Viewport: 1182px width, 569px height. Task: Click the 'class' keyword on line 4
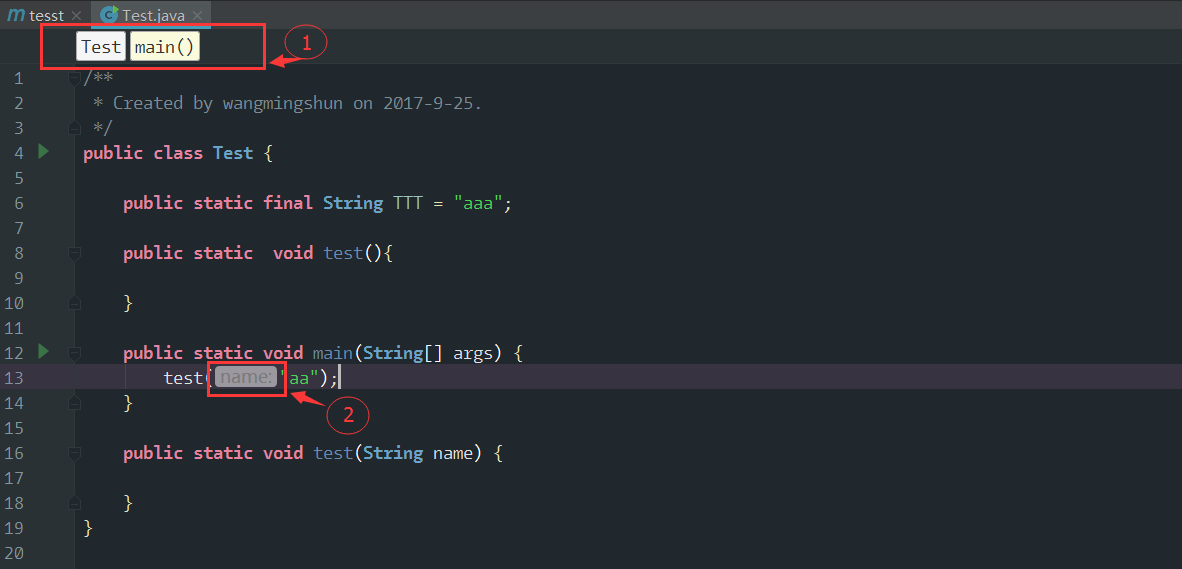click(x=178, y=153)
